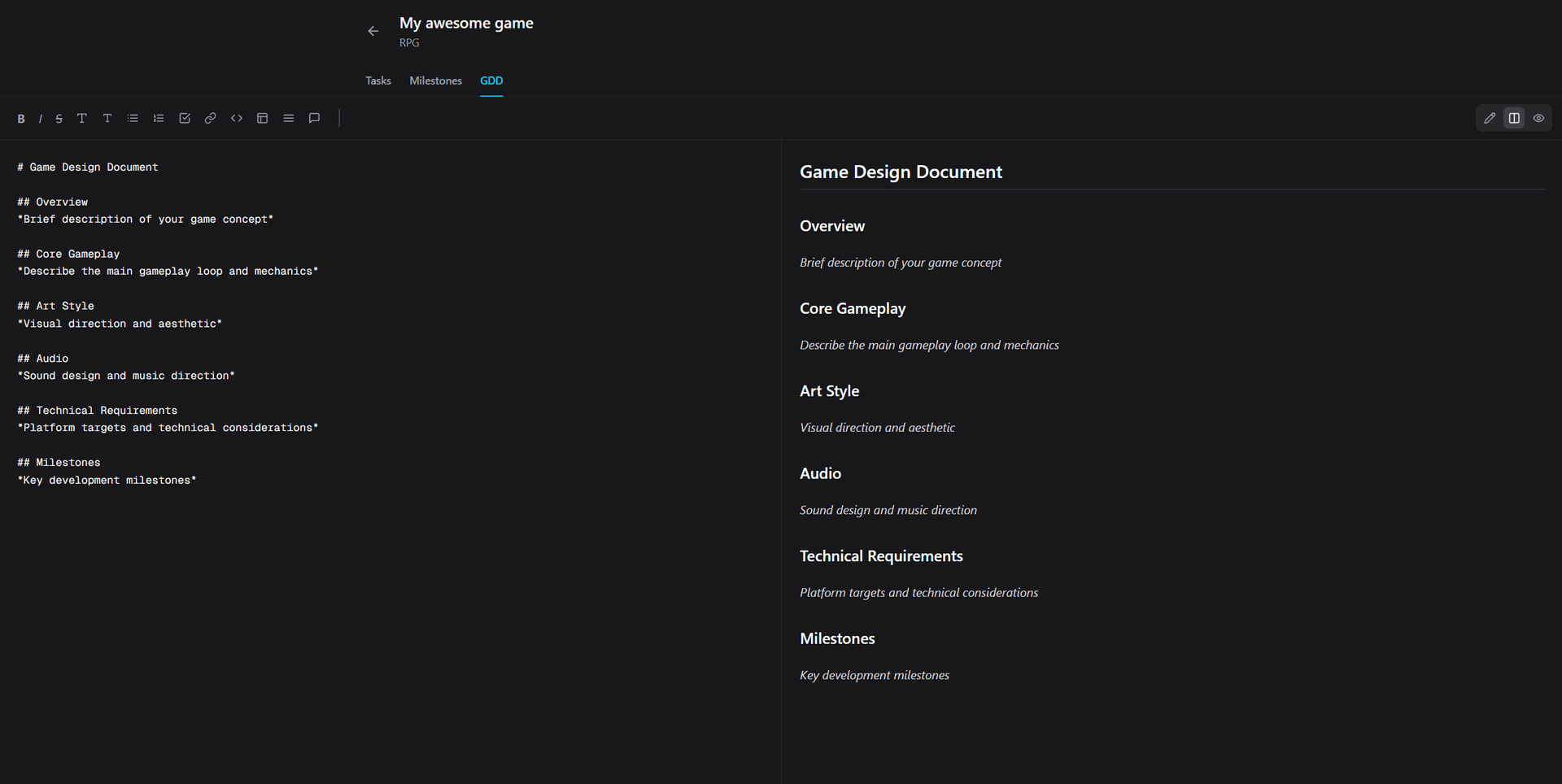This screenshot has height=784, width=1562.
Task: Open the Milestones tab
Action: click(435, 81)
